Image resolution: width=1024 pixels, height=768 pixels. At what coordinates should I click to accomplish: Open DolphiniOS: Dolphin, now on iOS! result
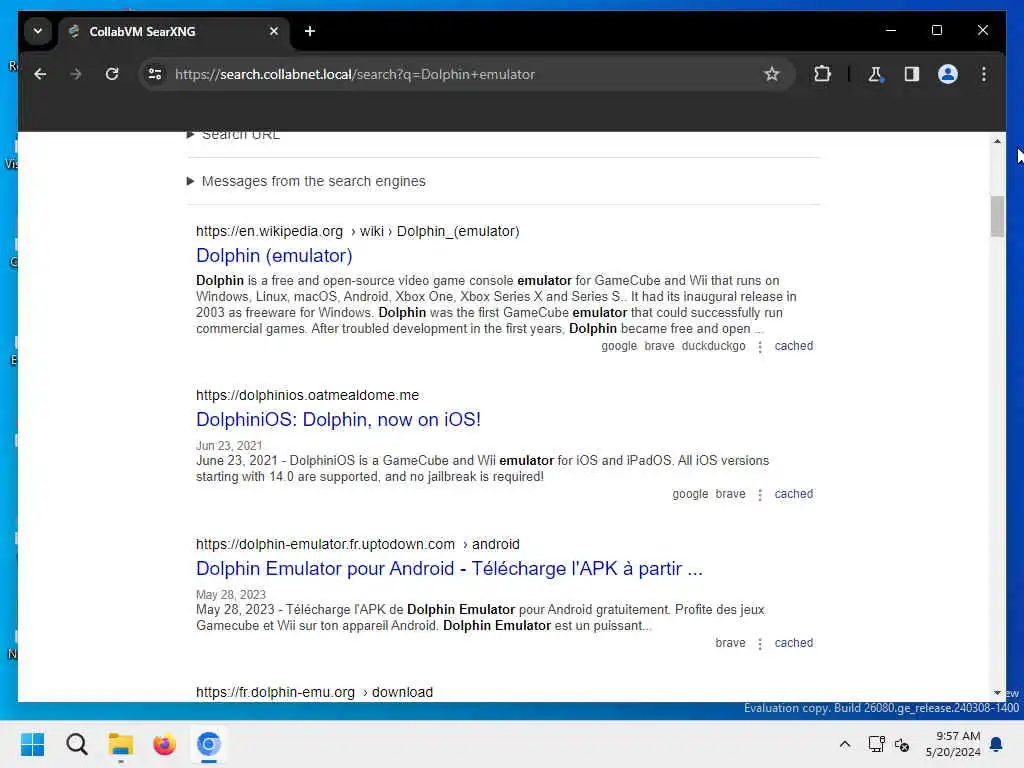(x=338, y=419)
